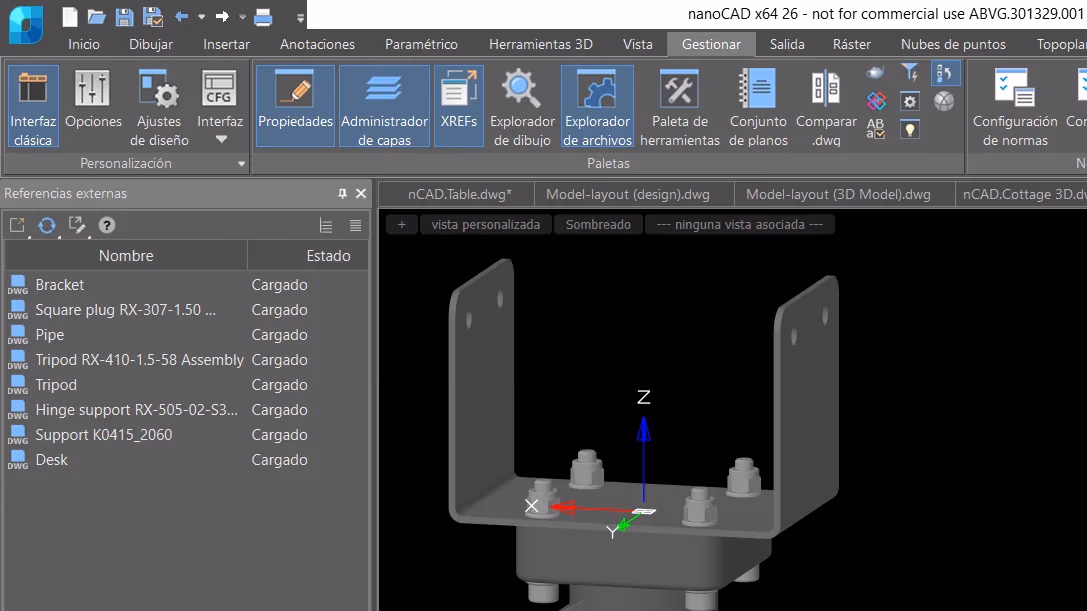Open the Paramétrico ribbon tab
The height and width of the screenshot is (611, 1087).
(421, 44)
